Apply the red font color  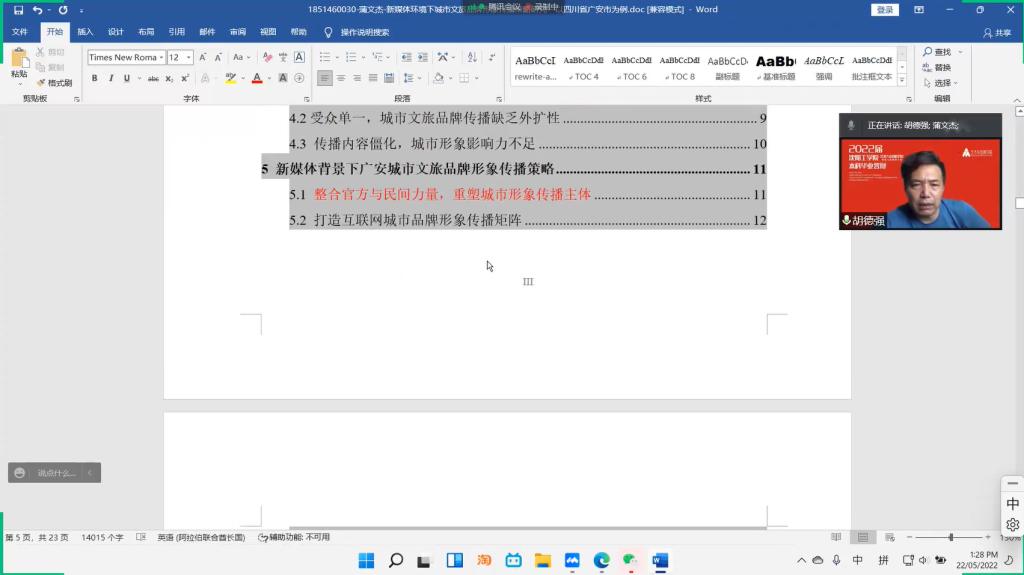257,78
